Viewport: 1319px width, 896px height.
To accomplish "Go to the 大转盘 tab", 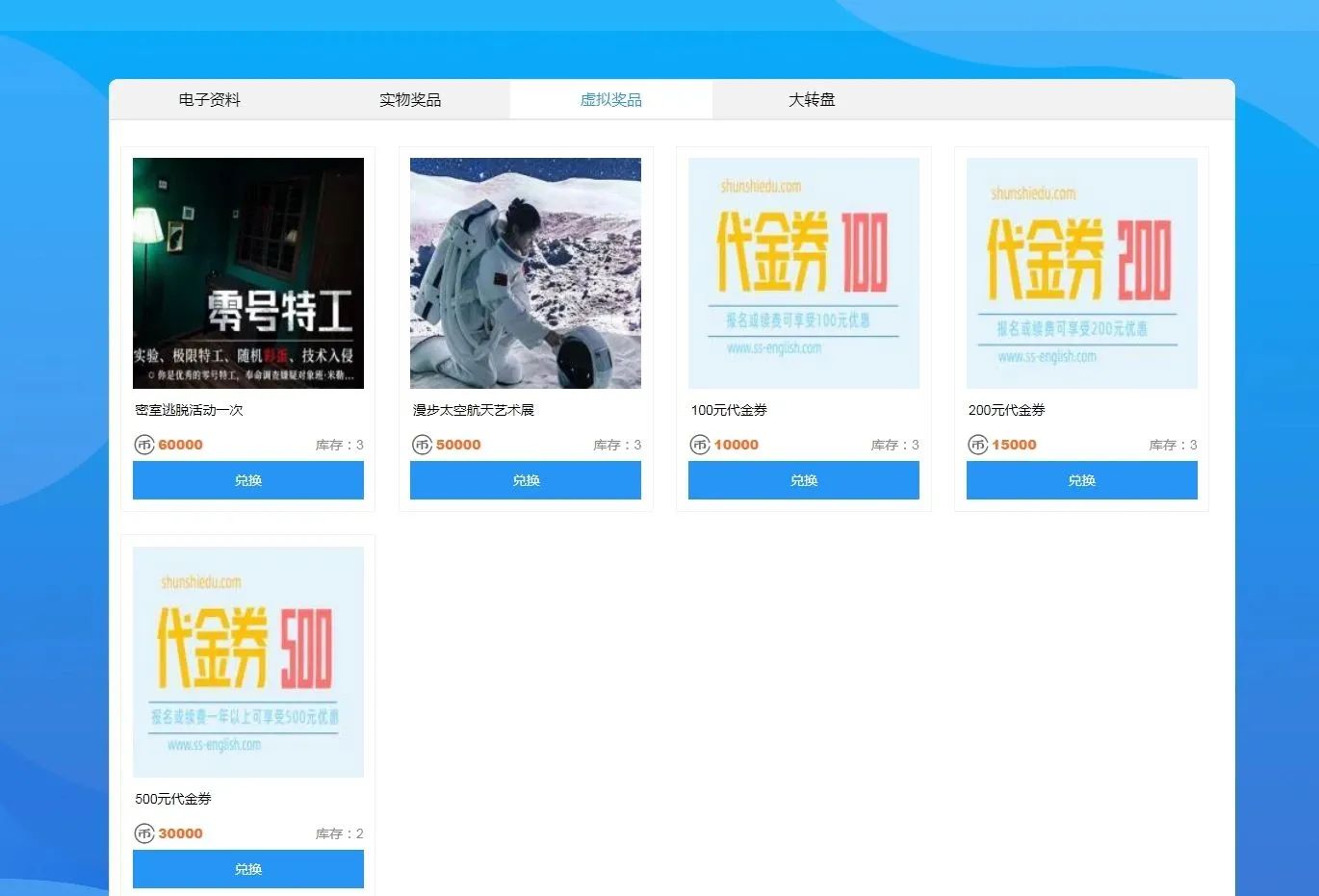I will pyautogui.click(x=812, y=99).
